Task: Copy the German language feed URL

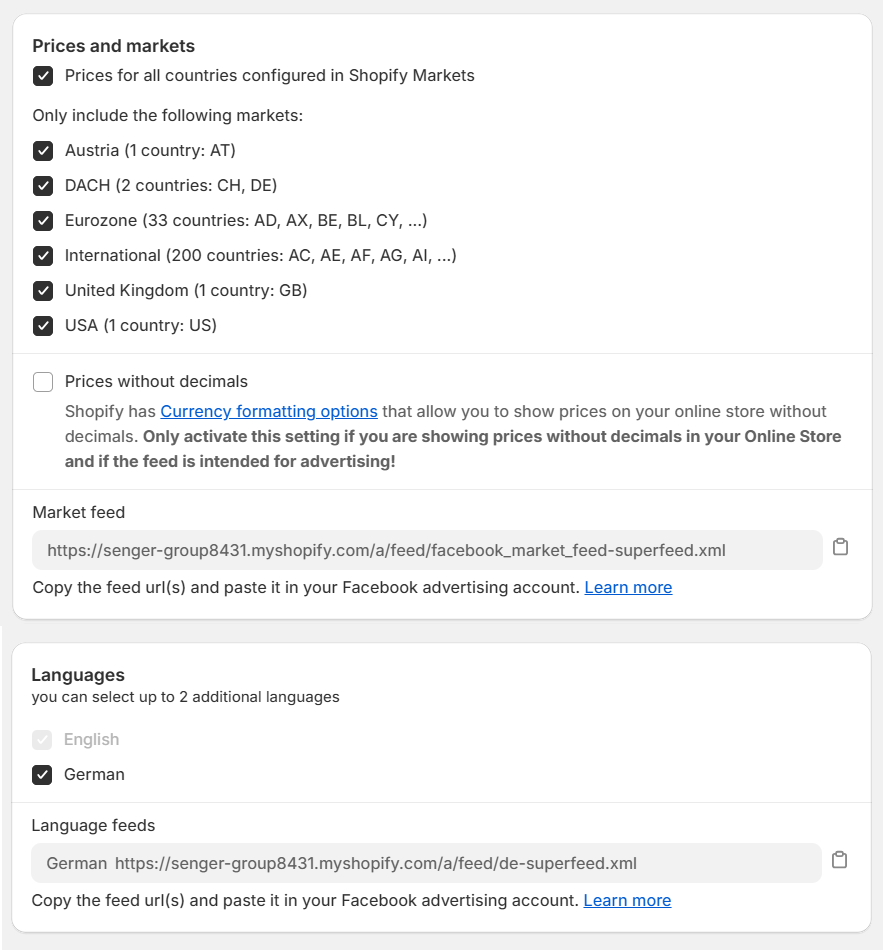Action: (839, 860)
